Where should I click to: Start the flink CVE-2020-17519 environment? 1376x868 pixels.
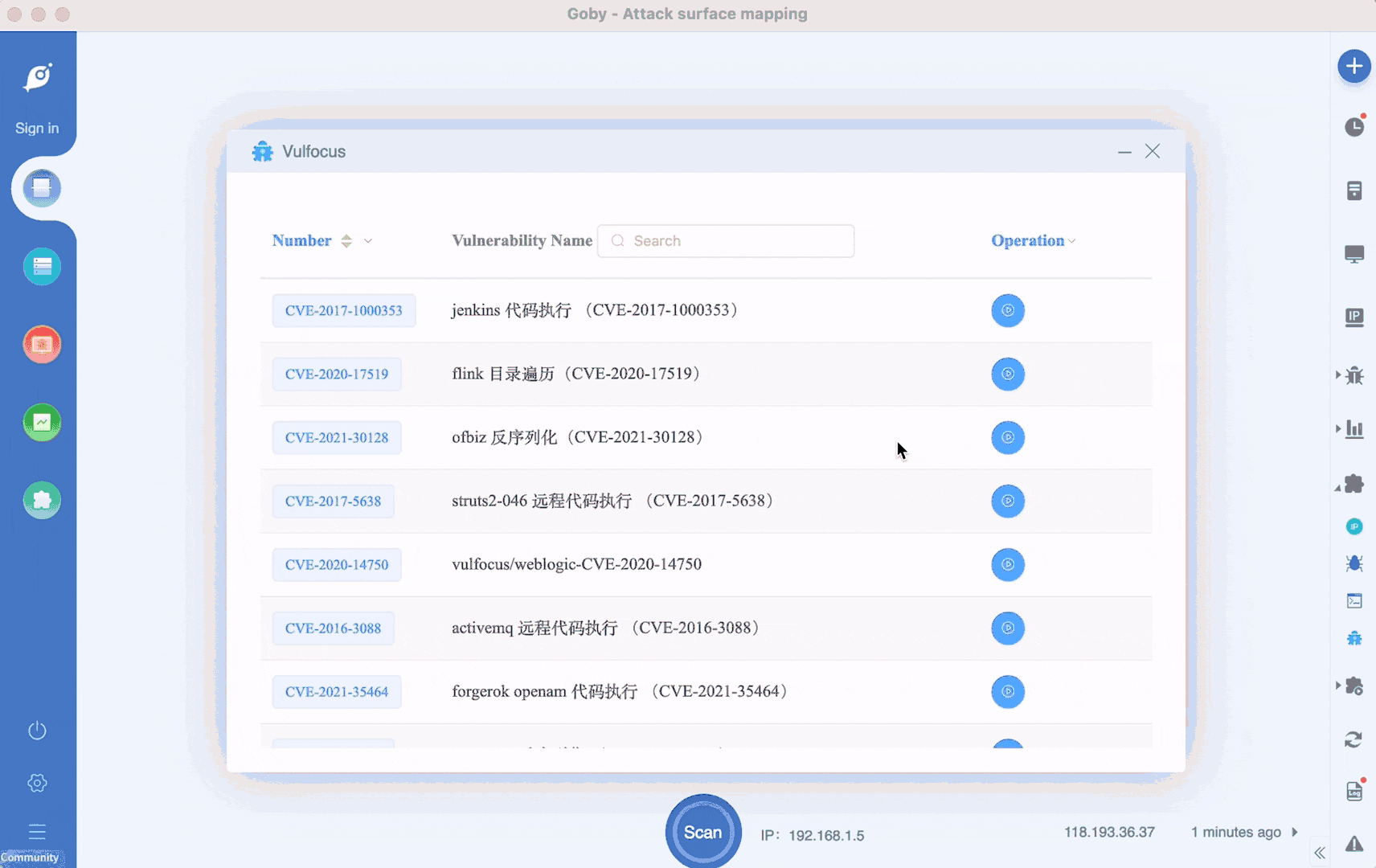tap(1007, 374)
